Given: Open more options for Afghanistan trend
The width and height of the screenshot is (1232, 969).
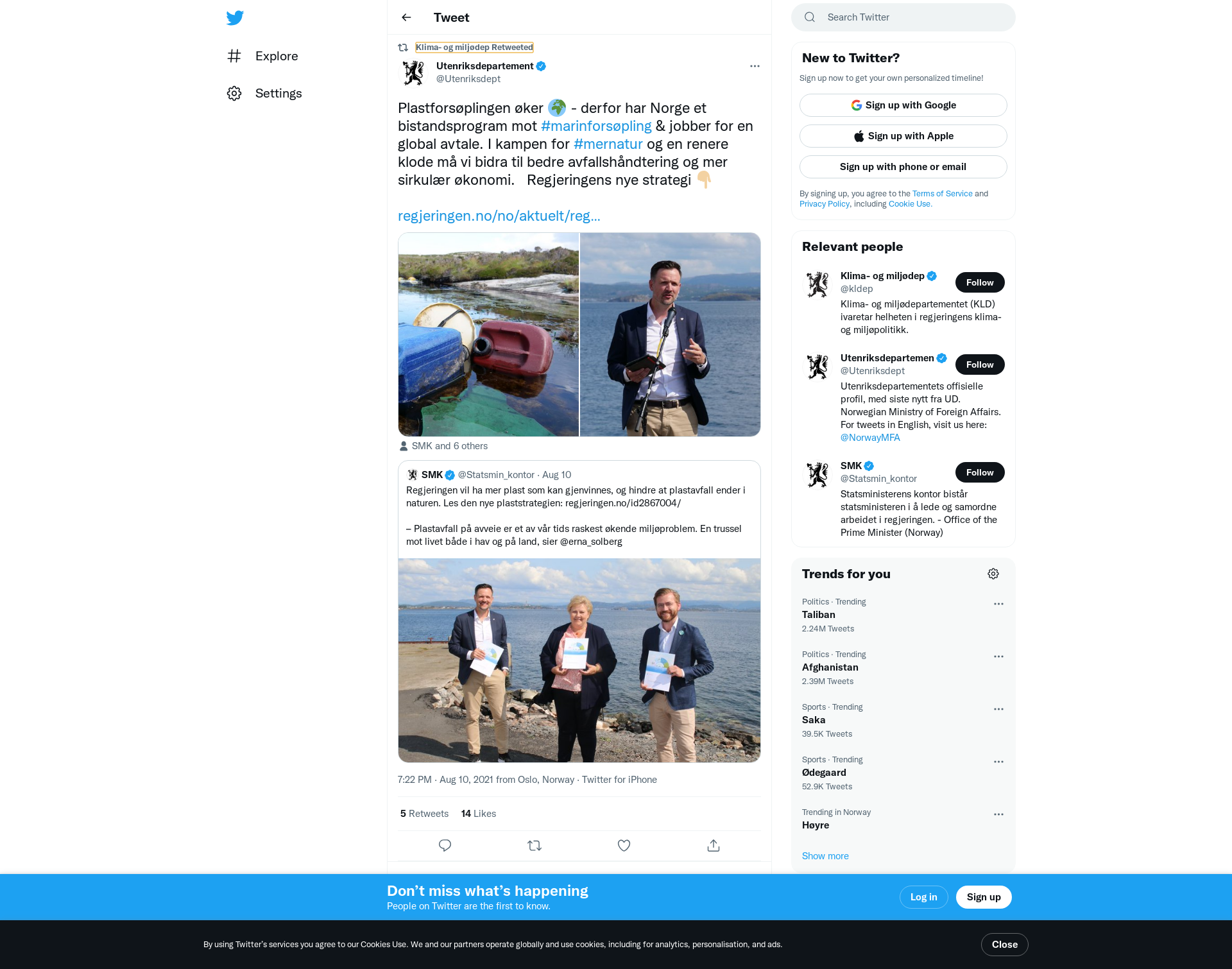Looking at the screenshot, I should [998, 656].
